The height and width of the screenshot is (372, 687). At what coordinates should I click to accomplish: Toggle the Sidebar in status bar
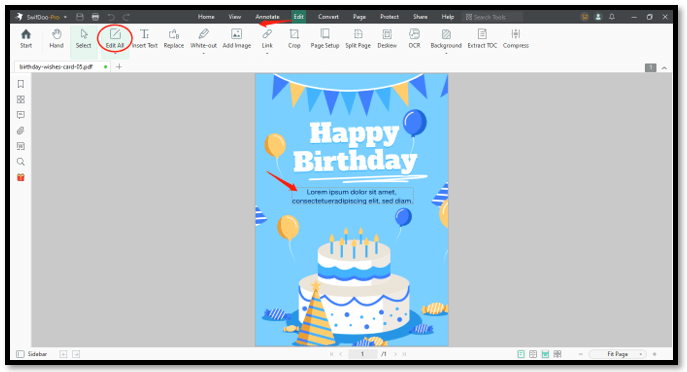(32, 354)
